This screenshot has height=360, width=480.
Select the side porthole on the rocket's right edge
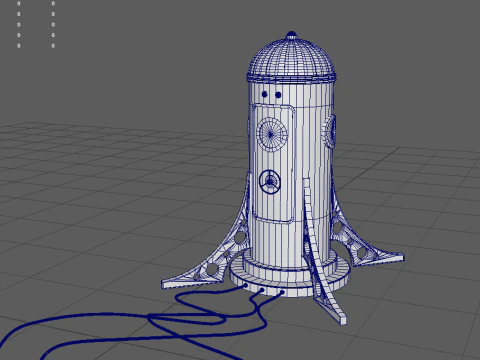[x=329, y=131]
